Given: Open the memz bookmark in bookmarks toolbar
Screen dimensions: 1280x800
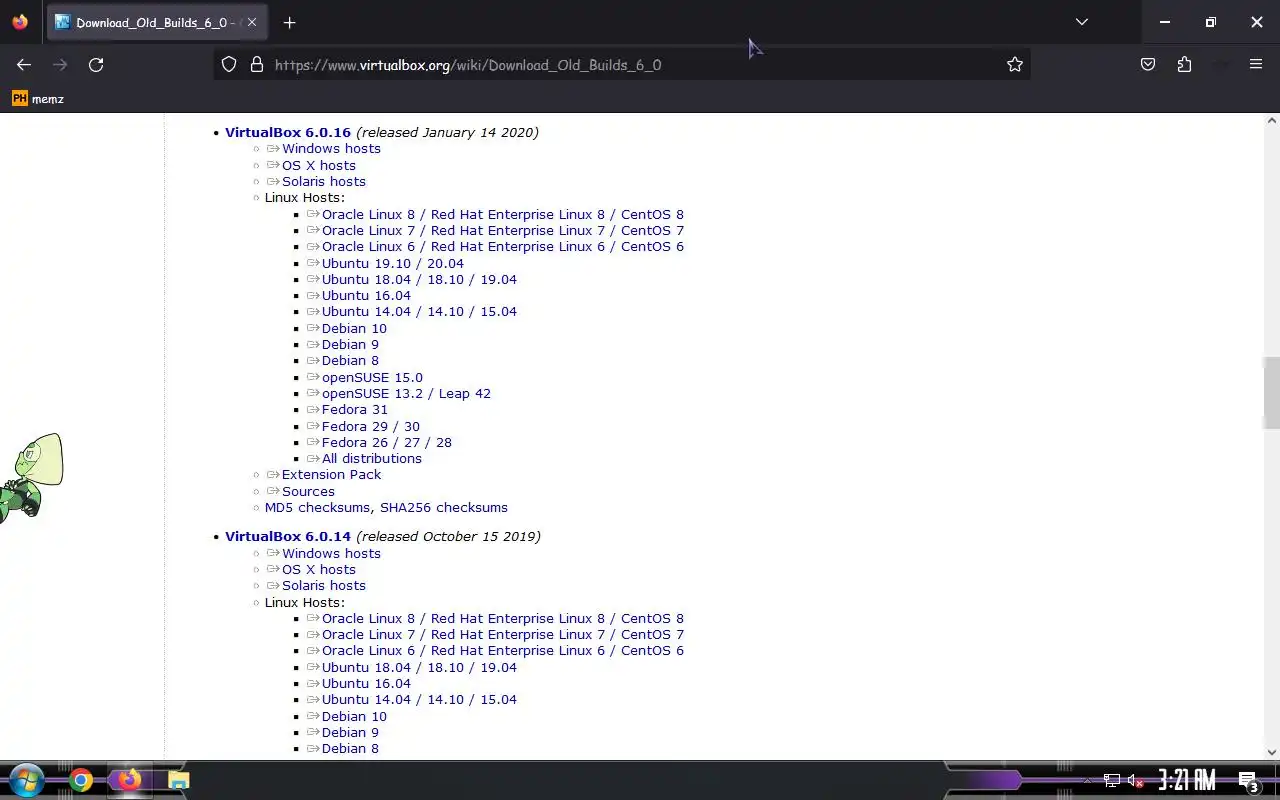Looking at the screenshot, I should coord(38,99).
